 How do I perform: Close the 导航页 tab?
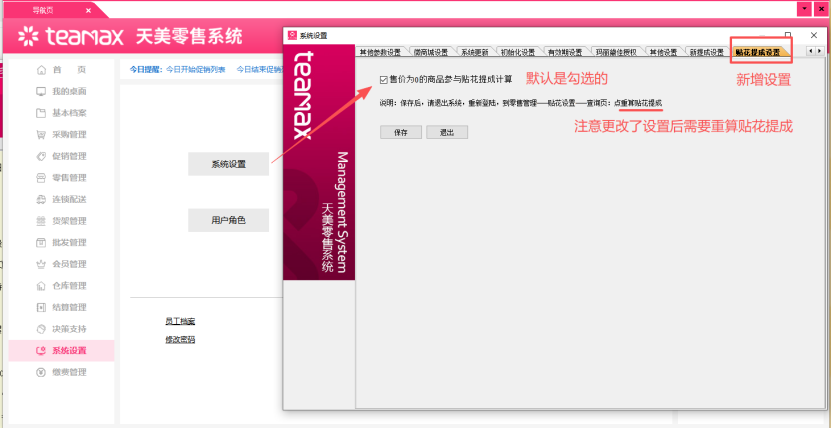click(x=88, y=10)
